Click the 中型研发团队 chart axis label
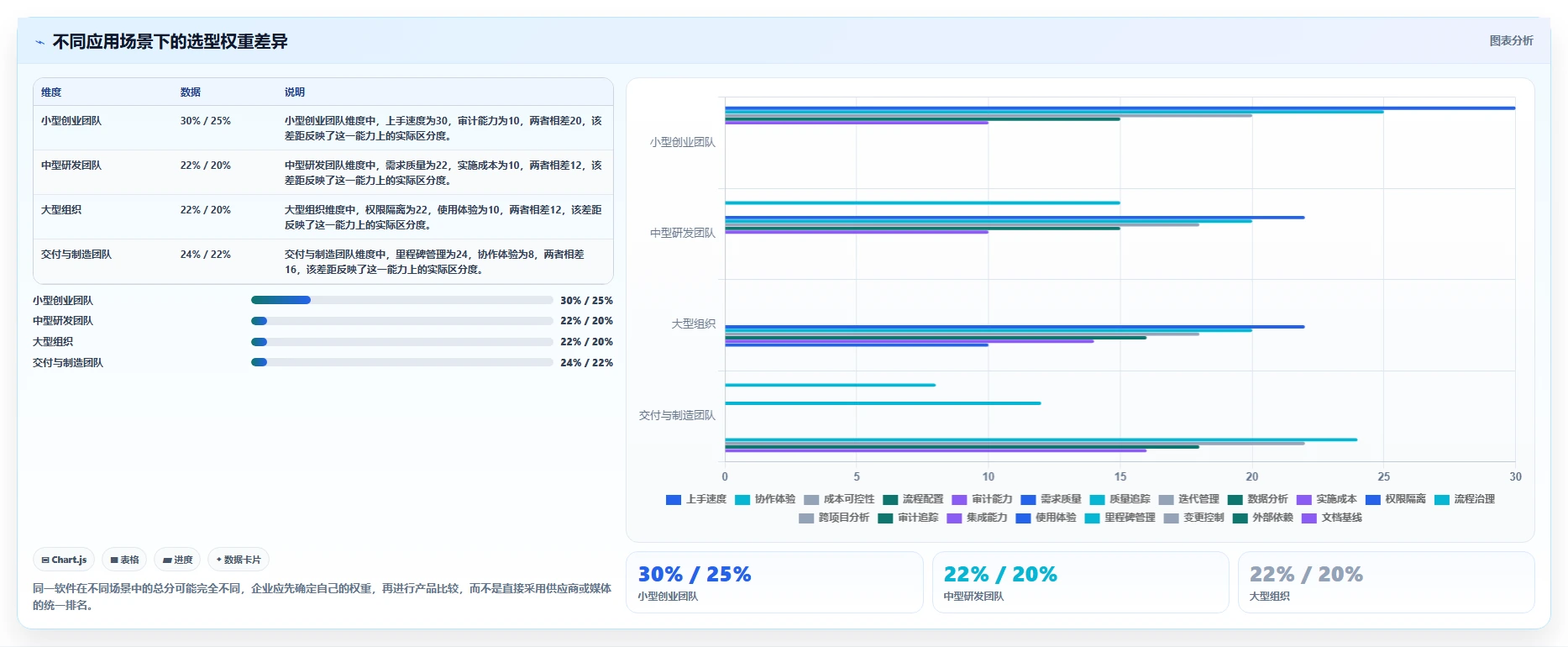The image size is (1568, 647). click(x=682, y=234)
